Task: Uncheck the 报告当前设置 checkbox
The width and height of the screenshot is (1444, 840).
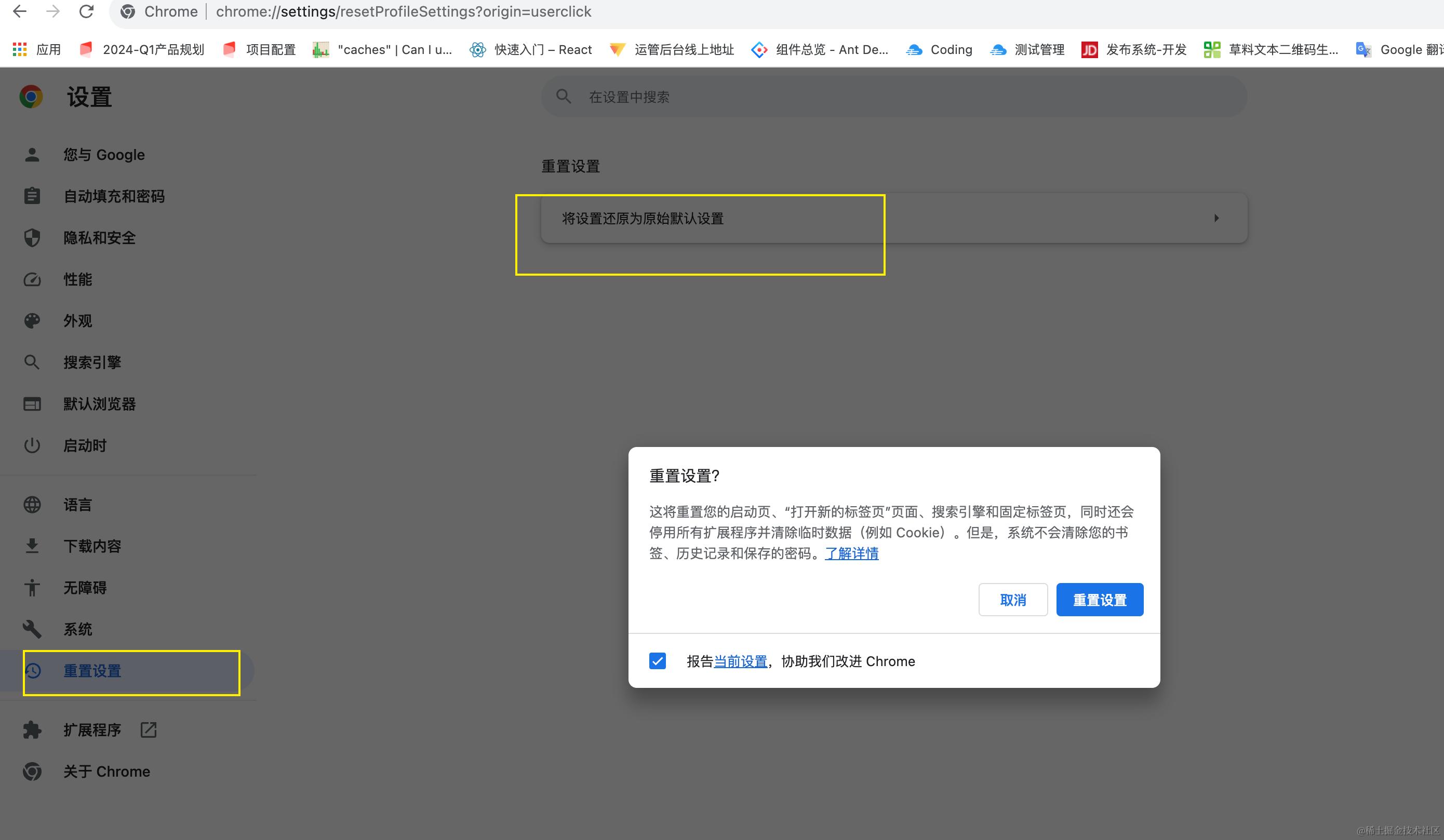Action: pyautogui.click(x=657, y=661)
